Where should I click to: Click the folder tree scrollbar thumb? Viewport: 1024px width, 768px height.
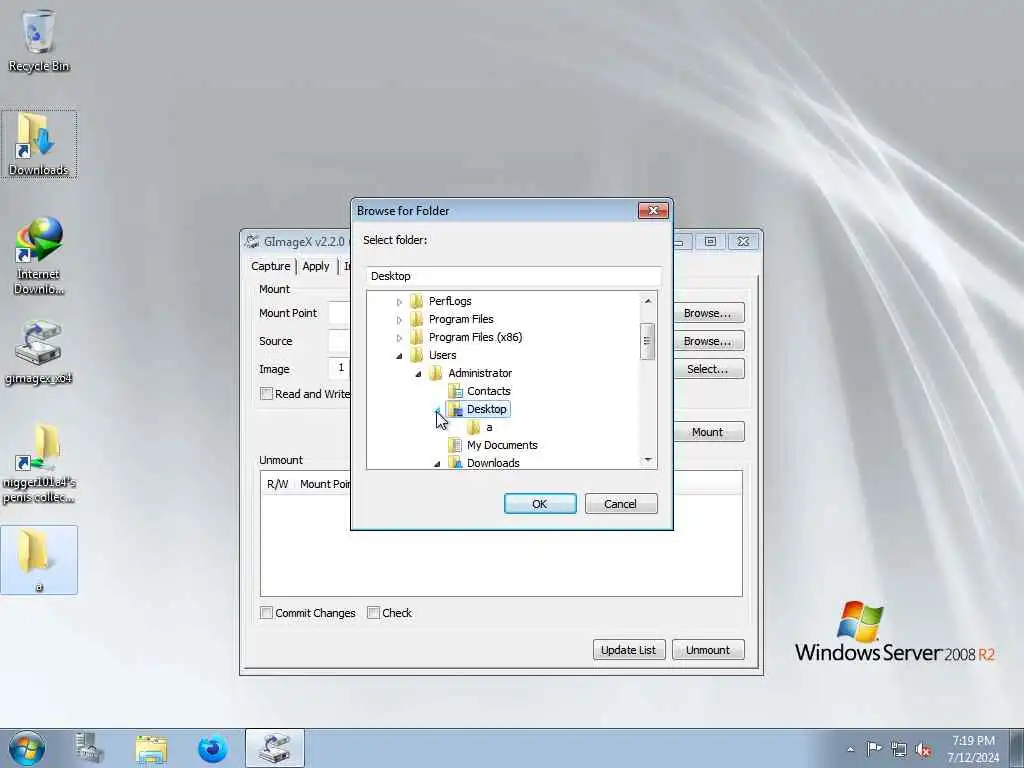[647, 342]
